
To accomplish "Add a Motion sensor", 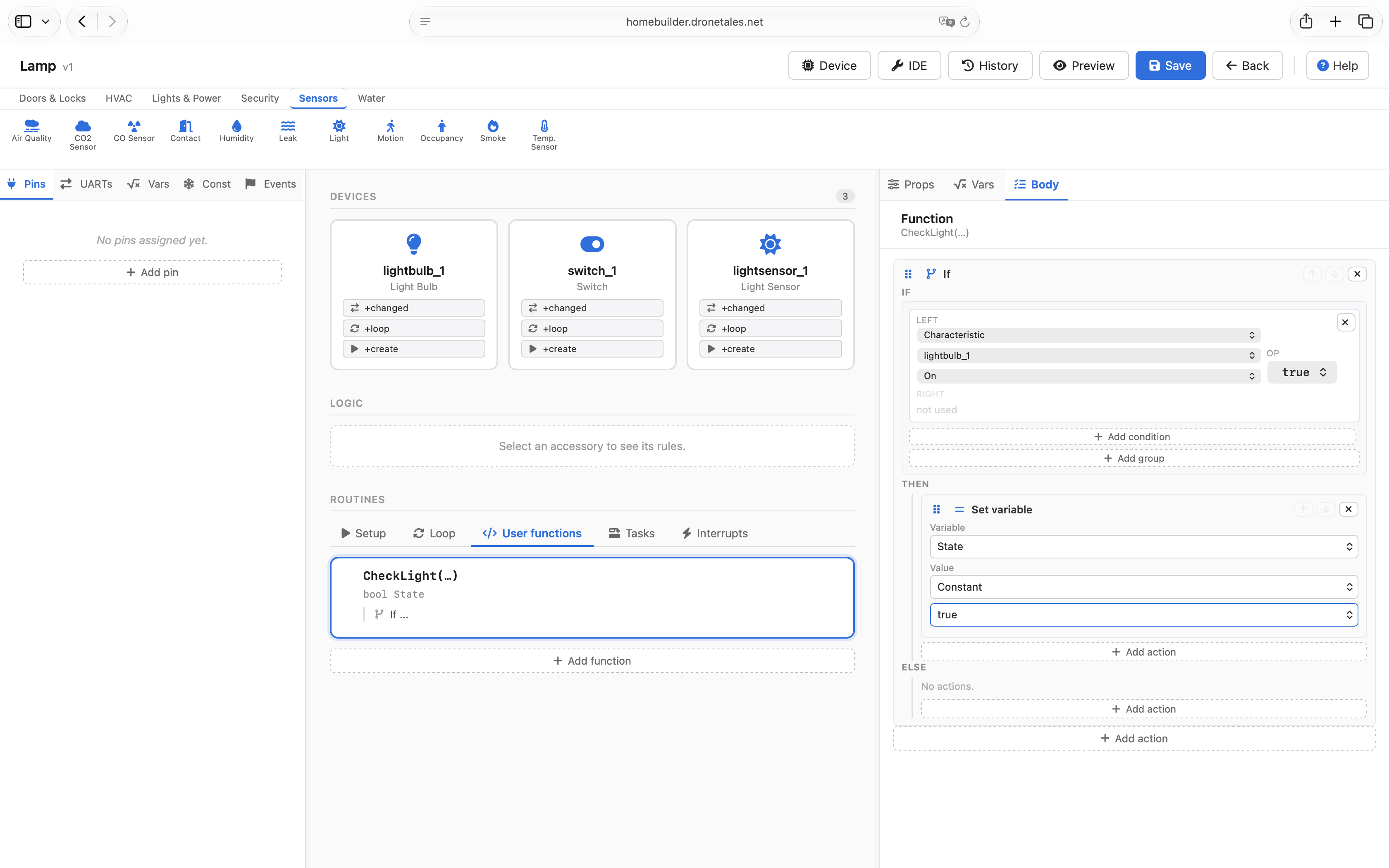I will pyautogui.click(x=390, y=131).
